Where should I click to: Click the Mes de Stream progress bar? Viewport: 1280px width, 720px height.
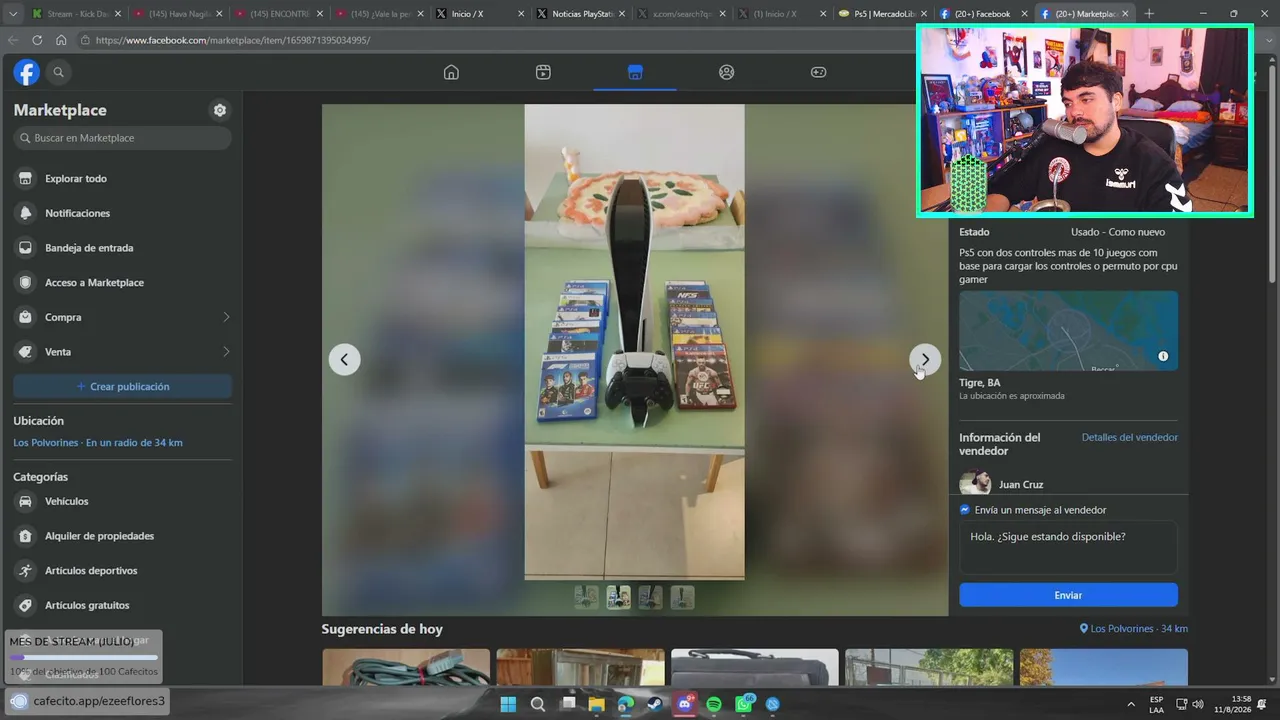[x=84, y=657]
